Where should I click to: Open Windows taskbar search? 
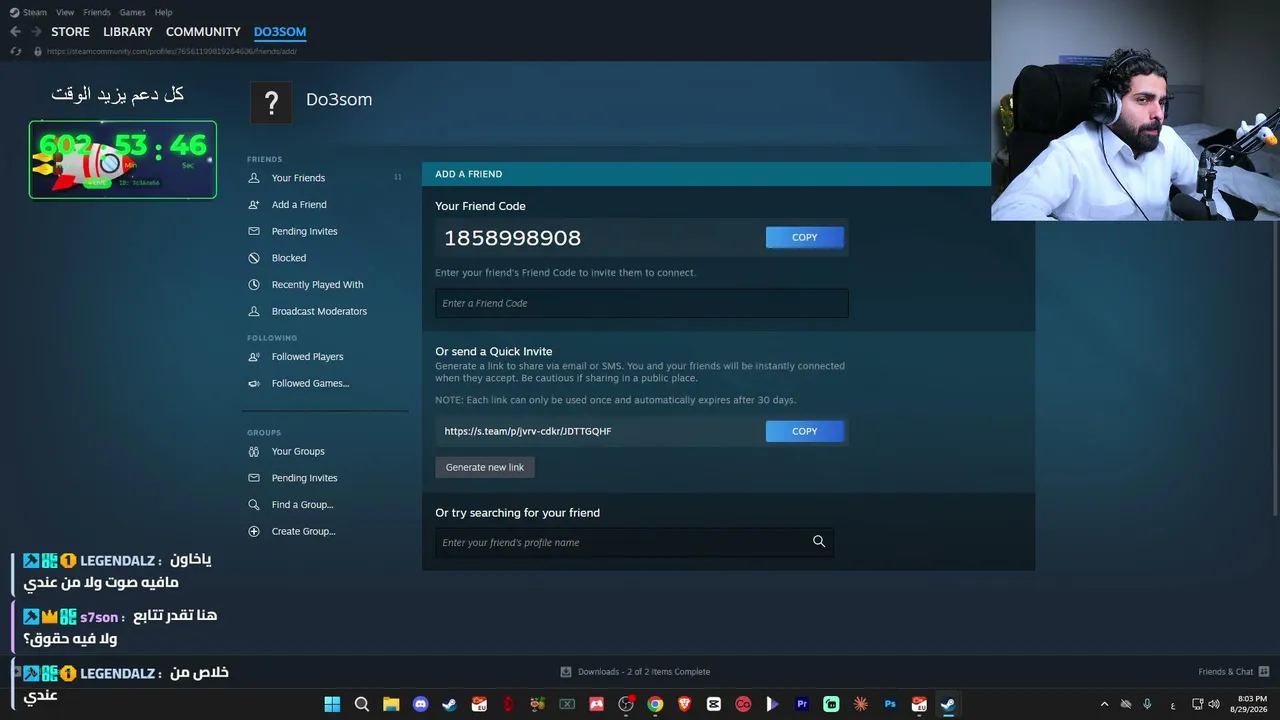tap(362, 704)
